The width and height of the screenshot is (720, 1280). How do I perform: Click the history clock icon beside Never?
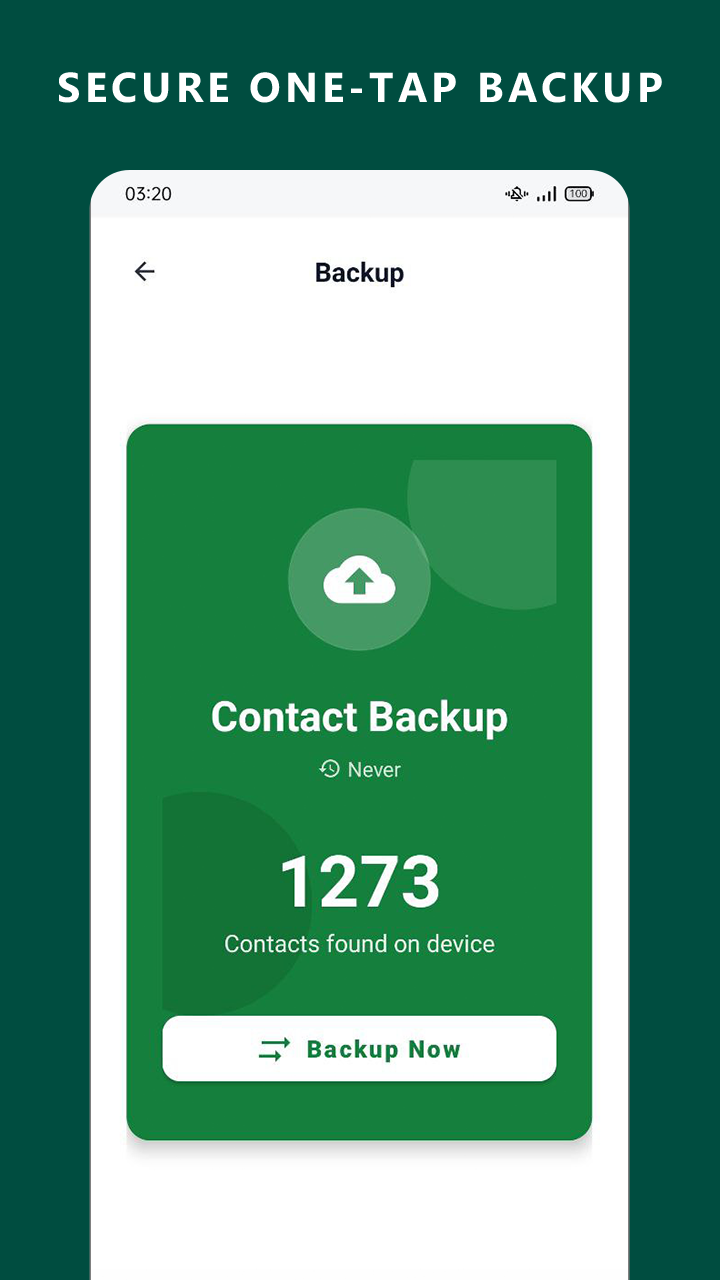click(329, 768)
